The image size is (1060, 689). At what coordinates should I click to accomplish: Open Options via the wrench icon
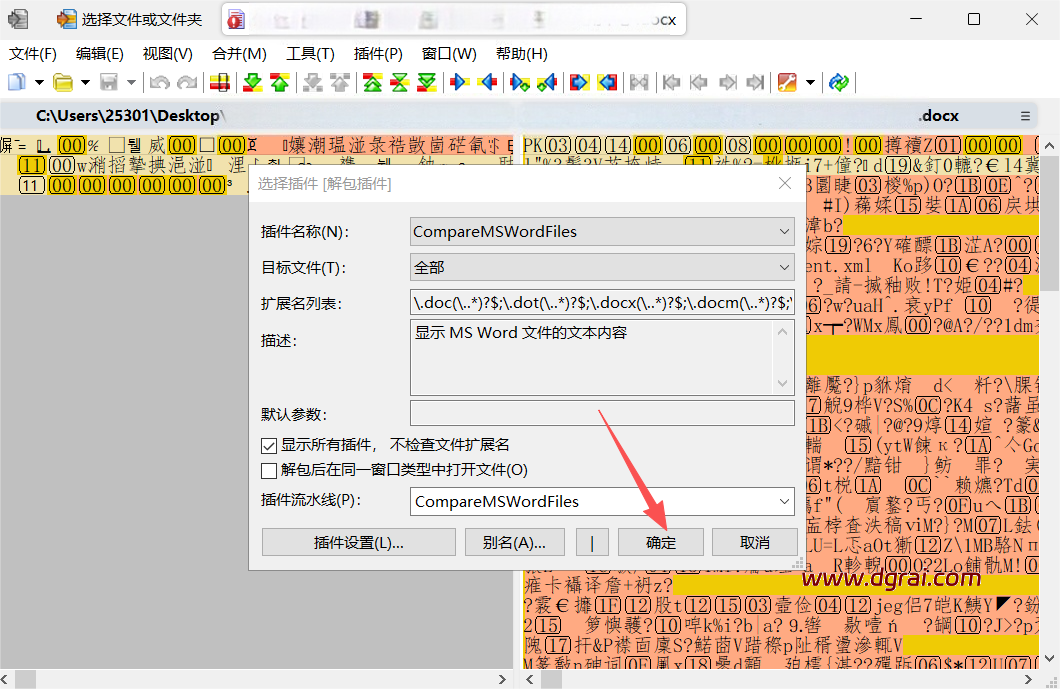(x=787, y=82)
